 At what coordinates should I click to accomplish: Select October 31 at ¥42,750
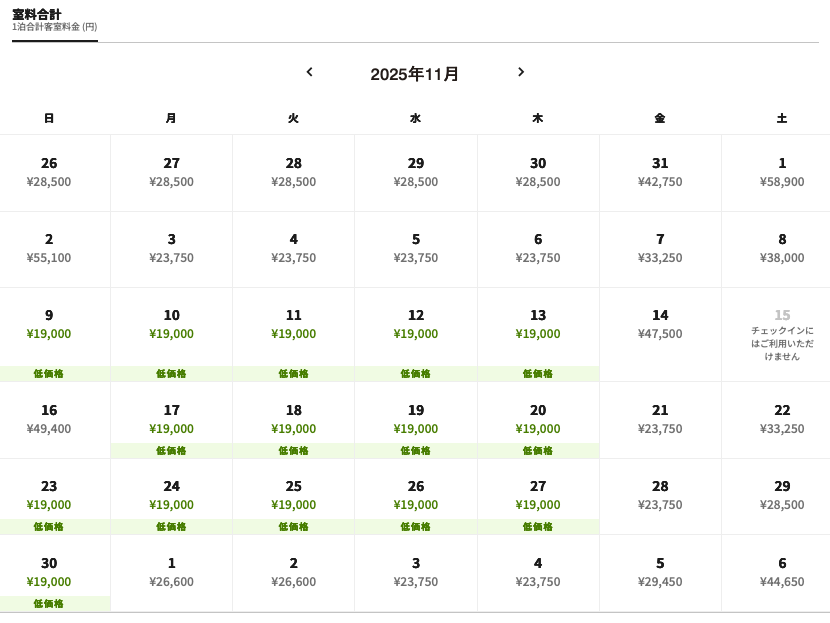click(659, 172)
